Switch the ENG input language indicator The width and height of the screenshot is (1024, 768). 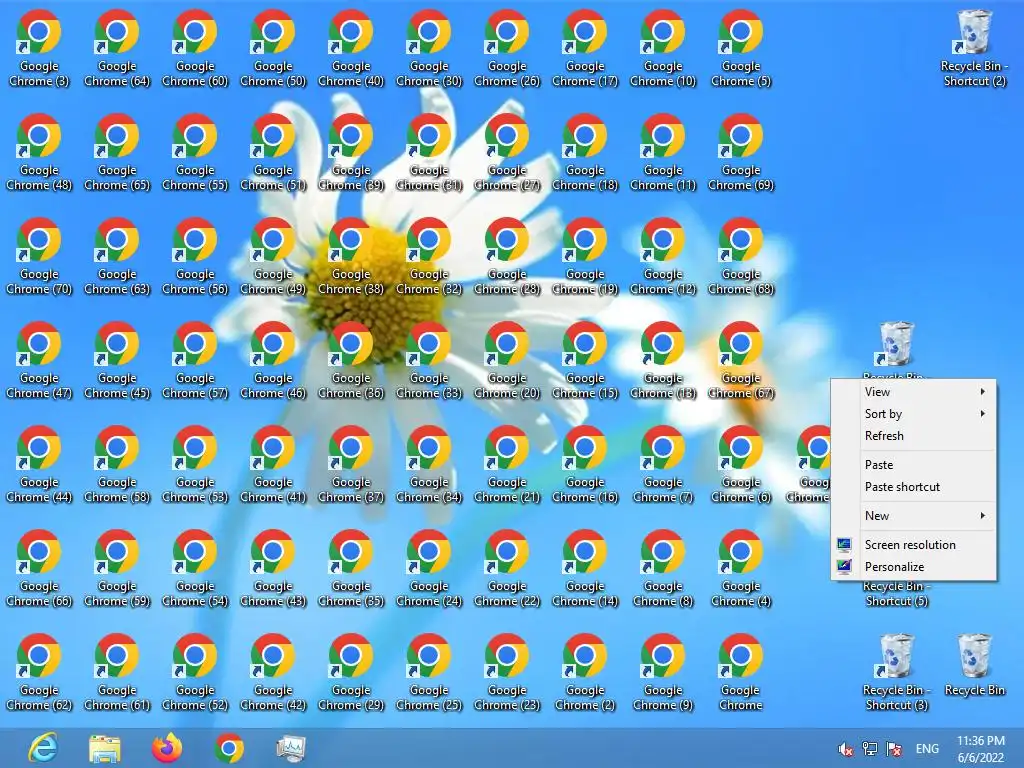click(927, 748)
